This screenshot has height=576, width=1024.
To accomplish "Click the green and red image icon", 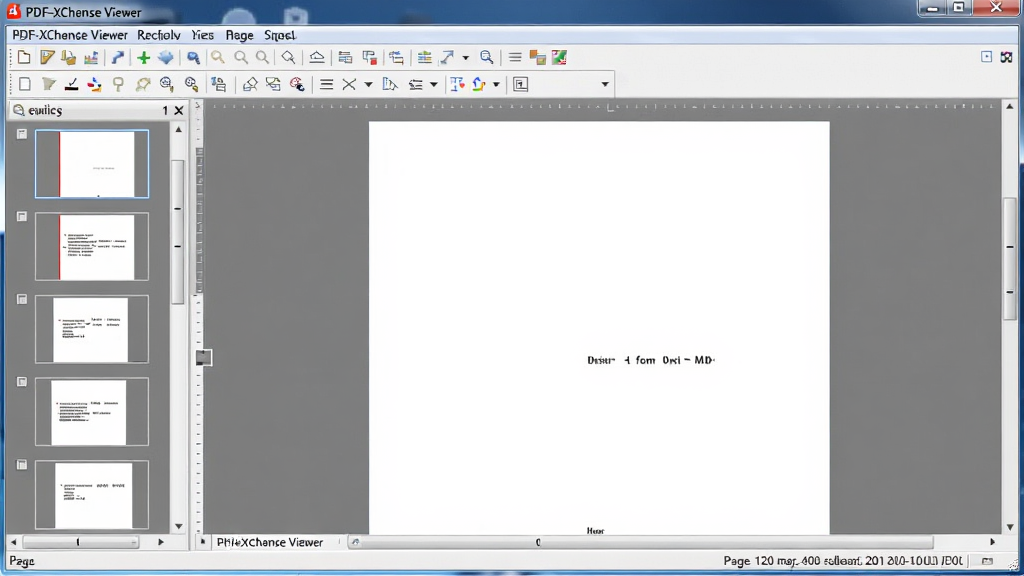I will (560, 57).
